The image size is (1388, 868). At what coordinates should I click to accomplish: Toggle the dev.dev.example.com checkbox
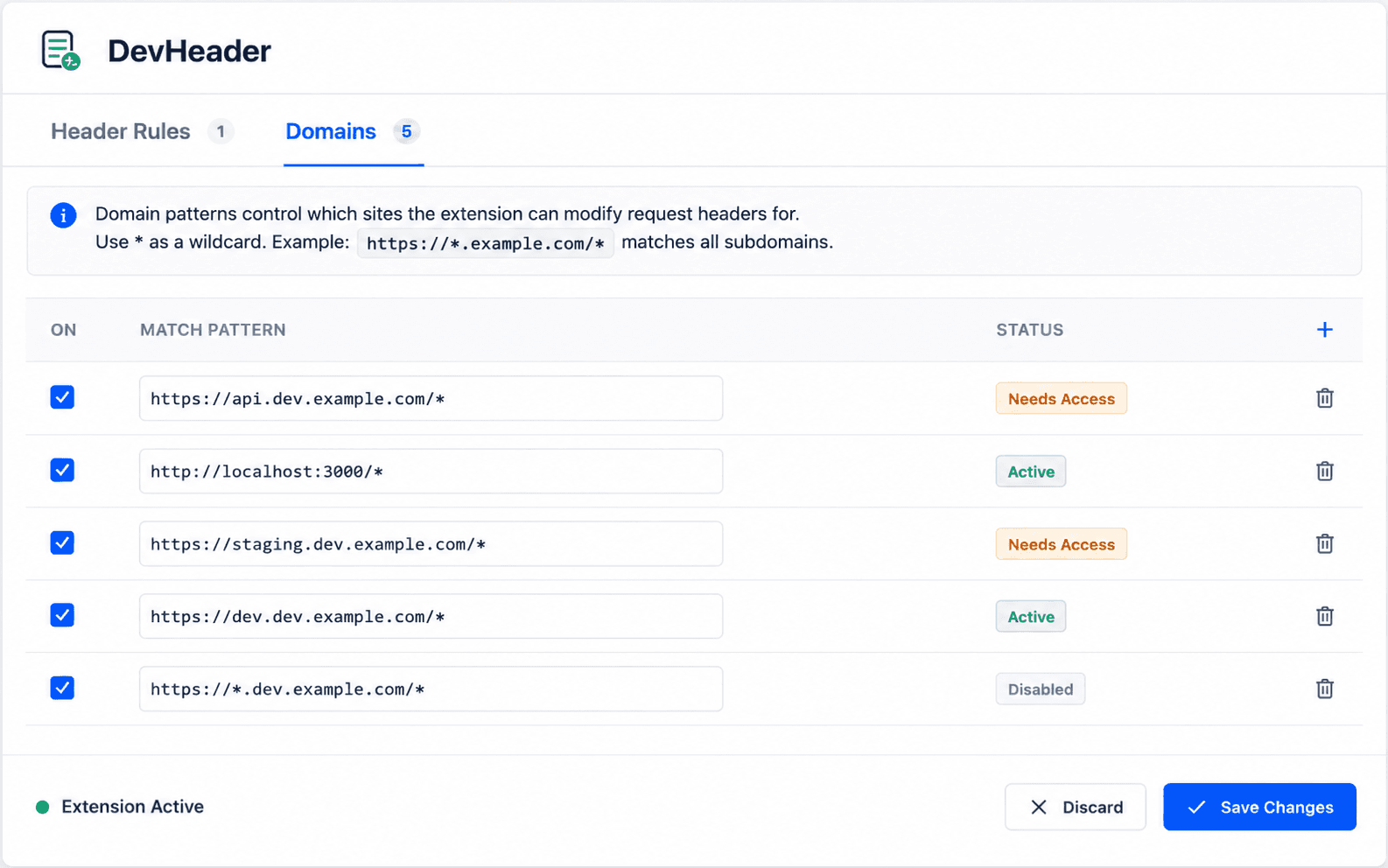coord(62,615)
